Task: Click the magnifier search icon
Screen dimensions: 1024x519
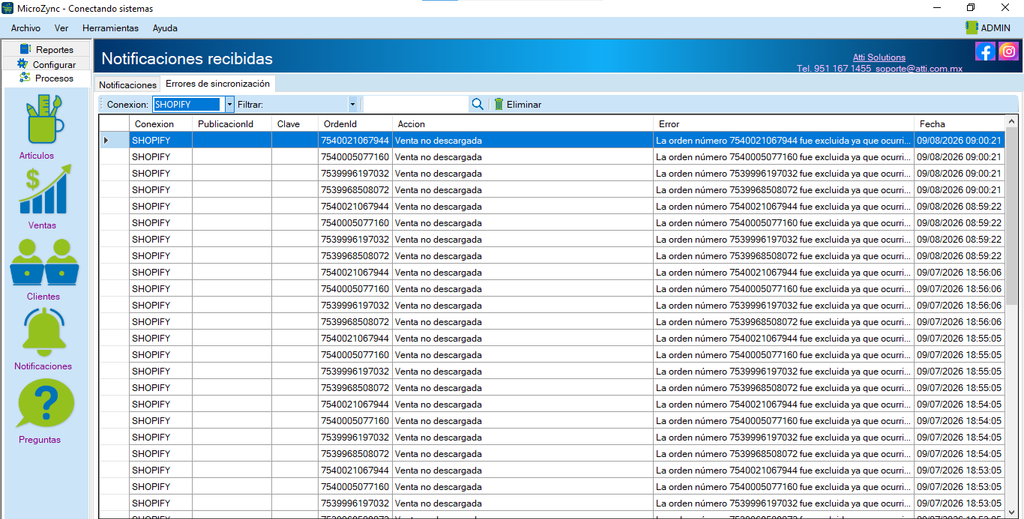Action: pos(477,104)
